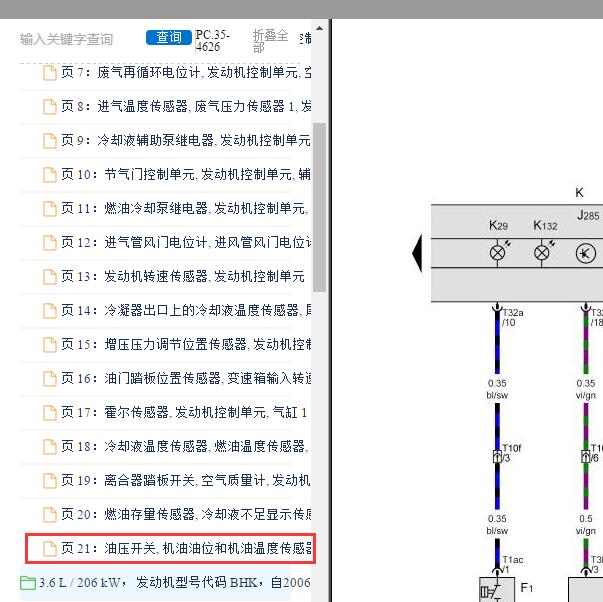The image size is (603, 602).
Task: Click the F1 oil pressure switch symbol
Action: [497, 590]
